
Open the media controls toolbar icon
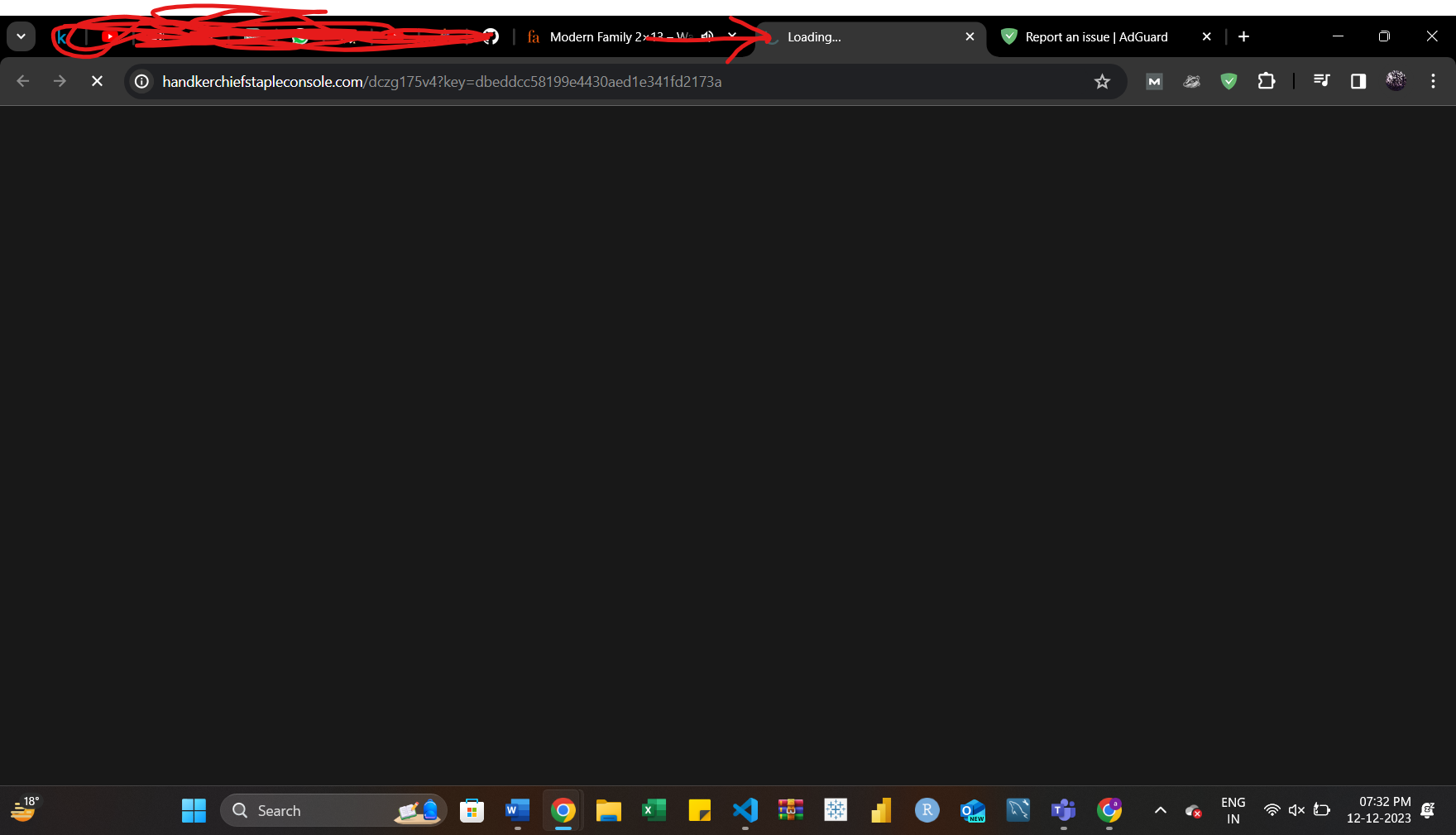tap(1321, 81)
